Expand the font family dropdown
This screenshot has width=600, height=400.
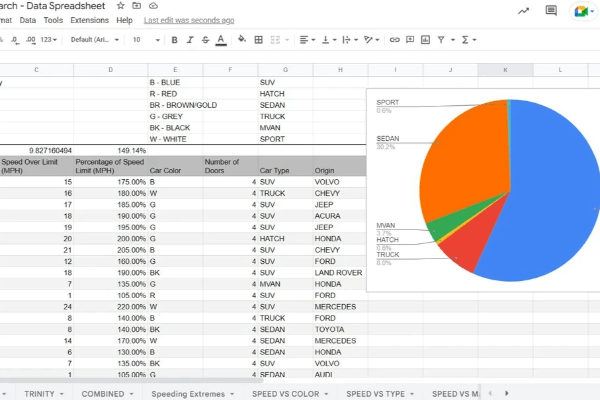(x=95, y=40)
